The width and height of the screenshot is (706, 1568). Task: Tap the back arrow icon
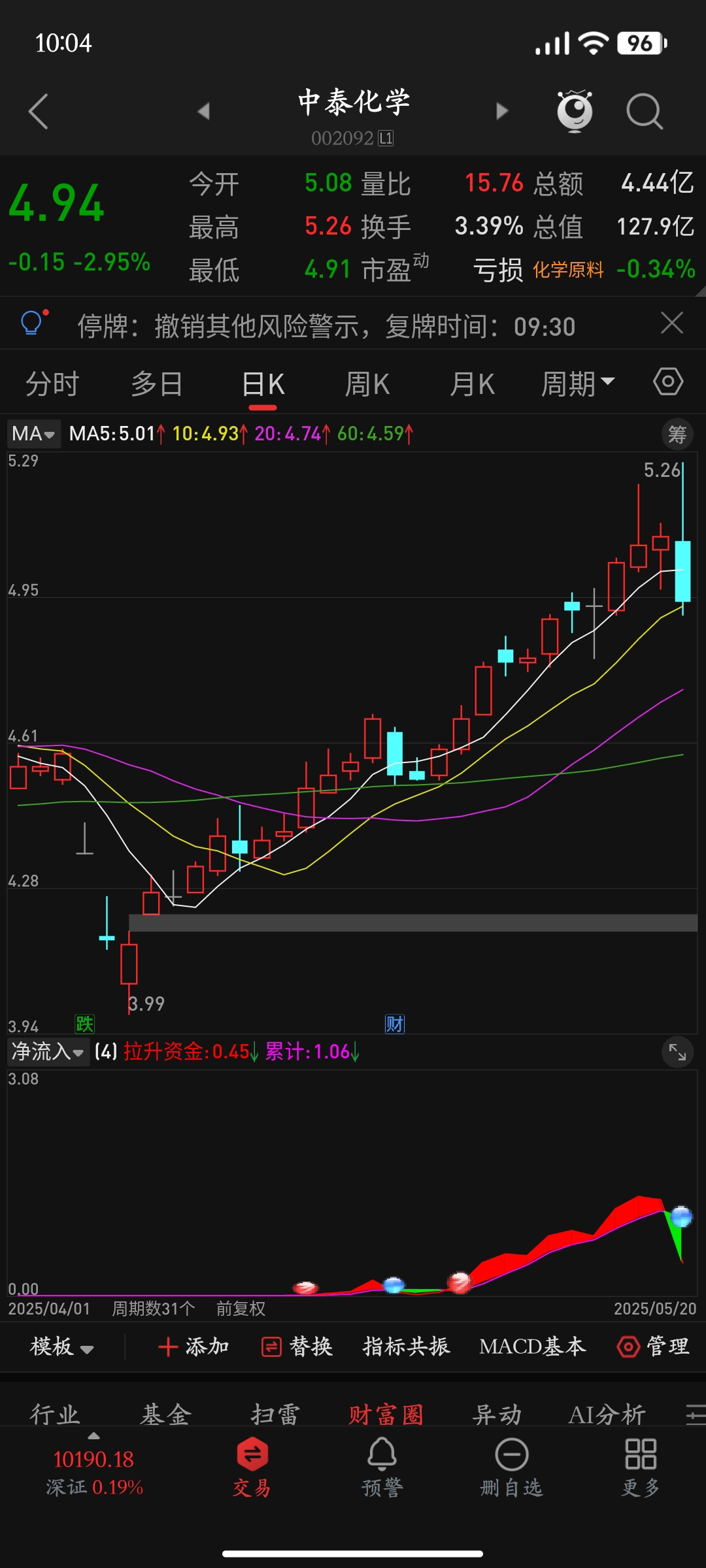(x=39, y=111)
